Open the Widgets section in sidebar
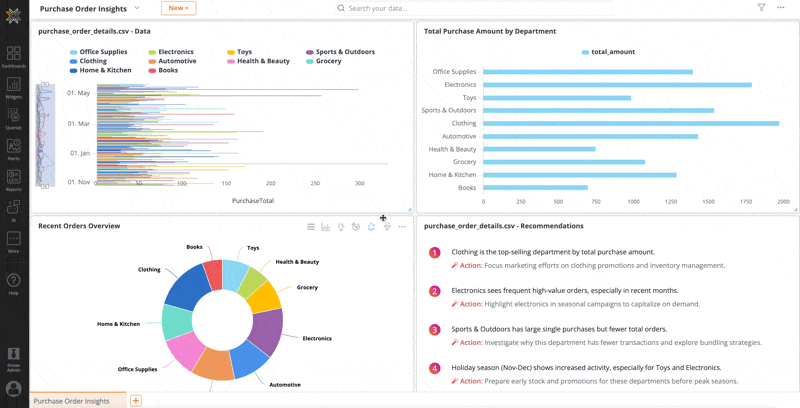Screen dimensions: 800x408 13,88
